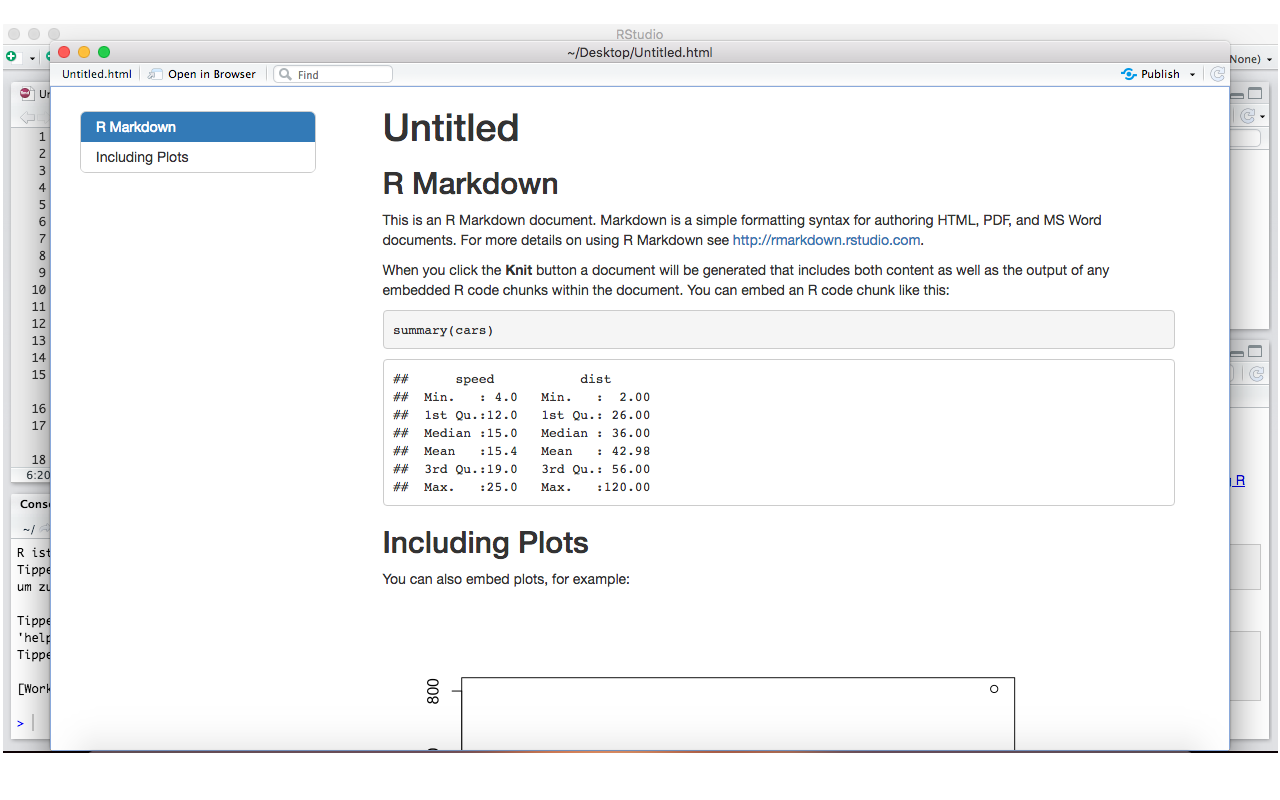
Task: Open the new file dropdown arrow
Action: point(32,59)
